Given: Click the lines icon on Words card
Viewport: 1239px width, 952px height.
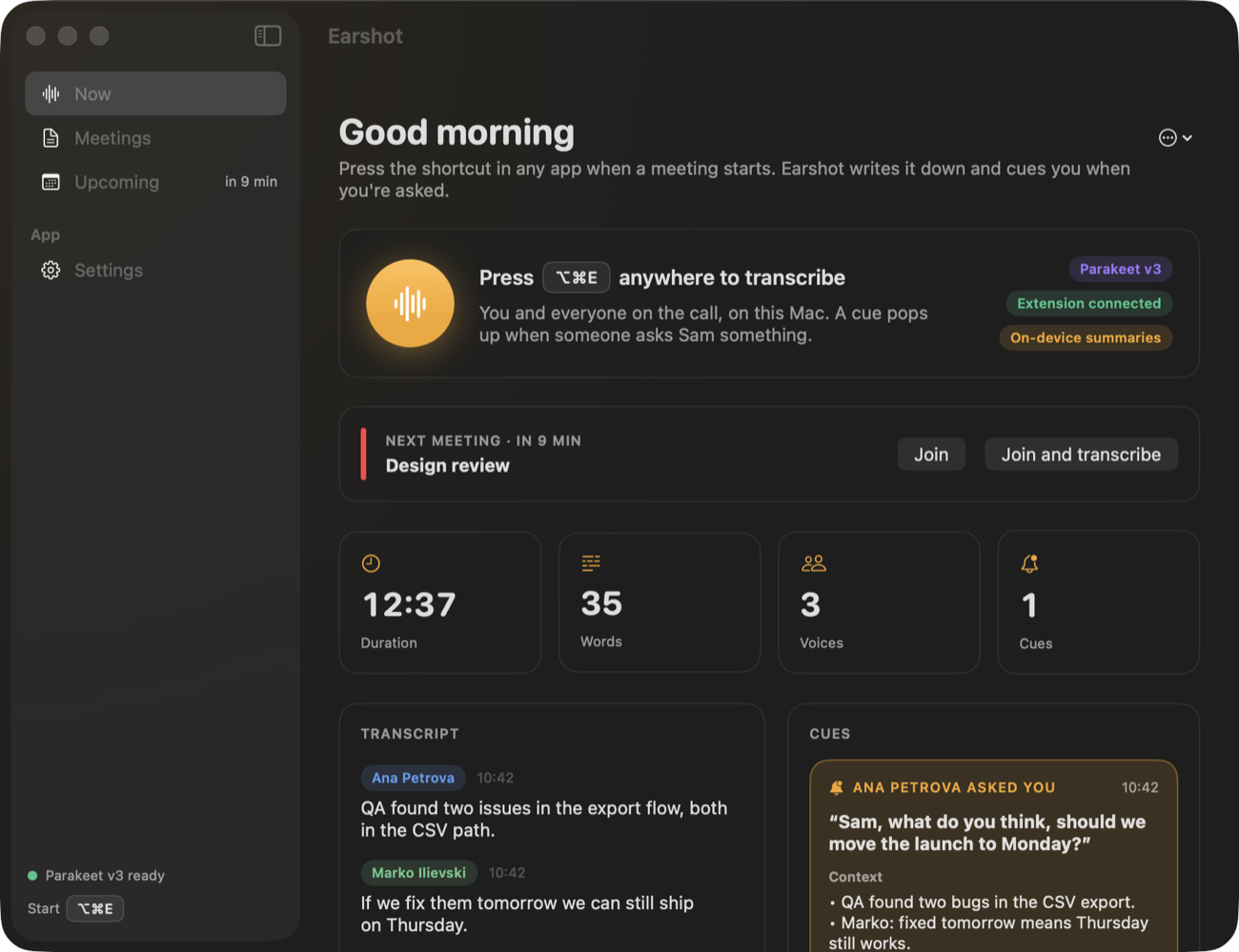Looking at the screenshot, I should click(591, 563).
